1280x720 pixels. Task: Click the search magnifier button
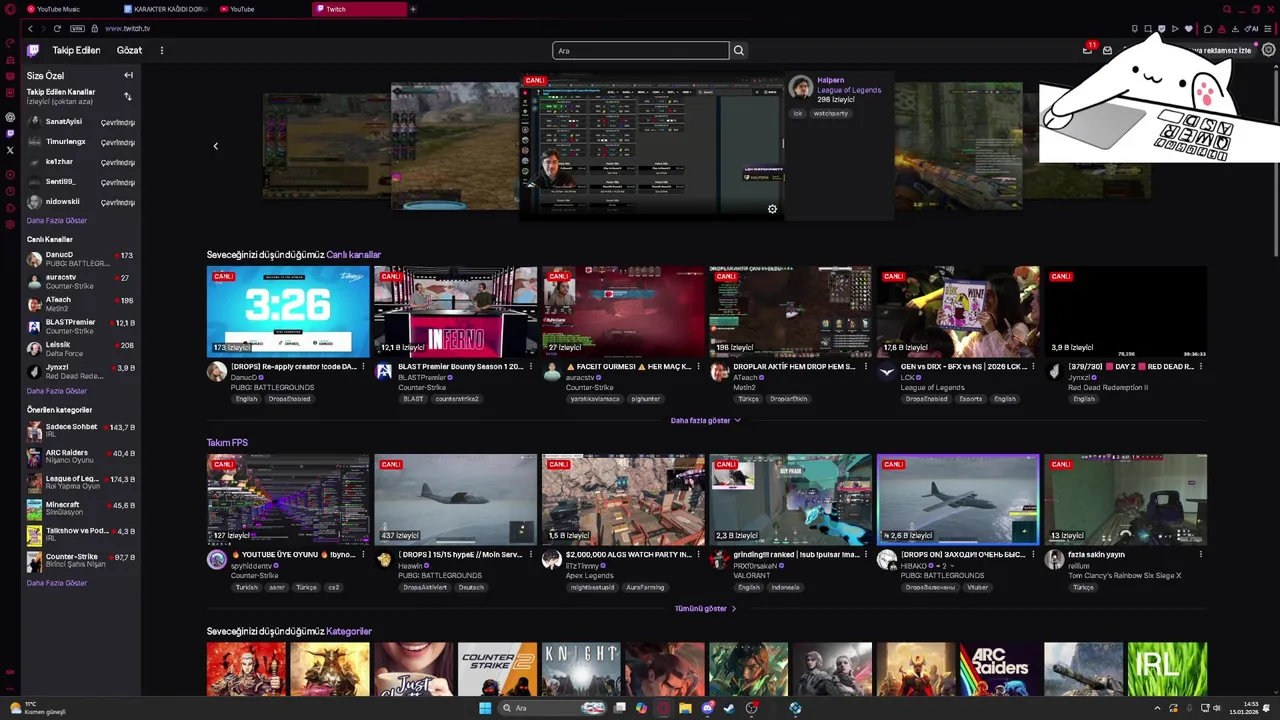pyautogui.click(x=739, y=50)
